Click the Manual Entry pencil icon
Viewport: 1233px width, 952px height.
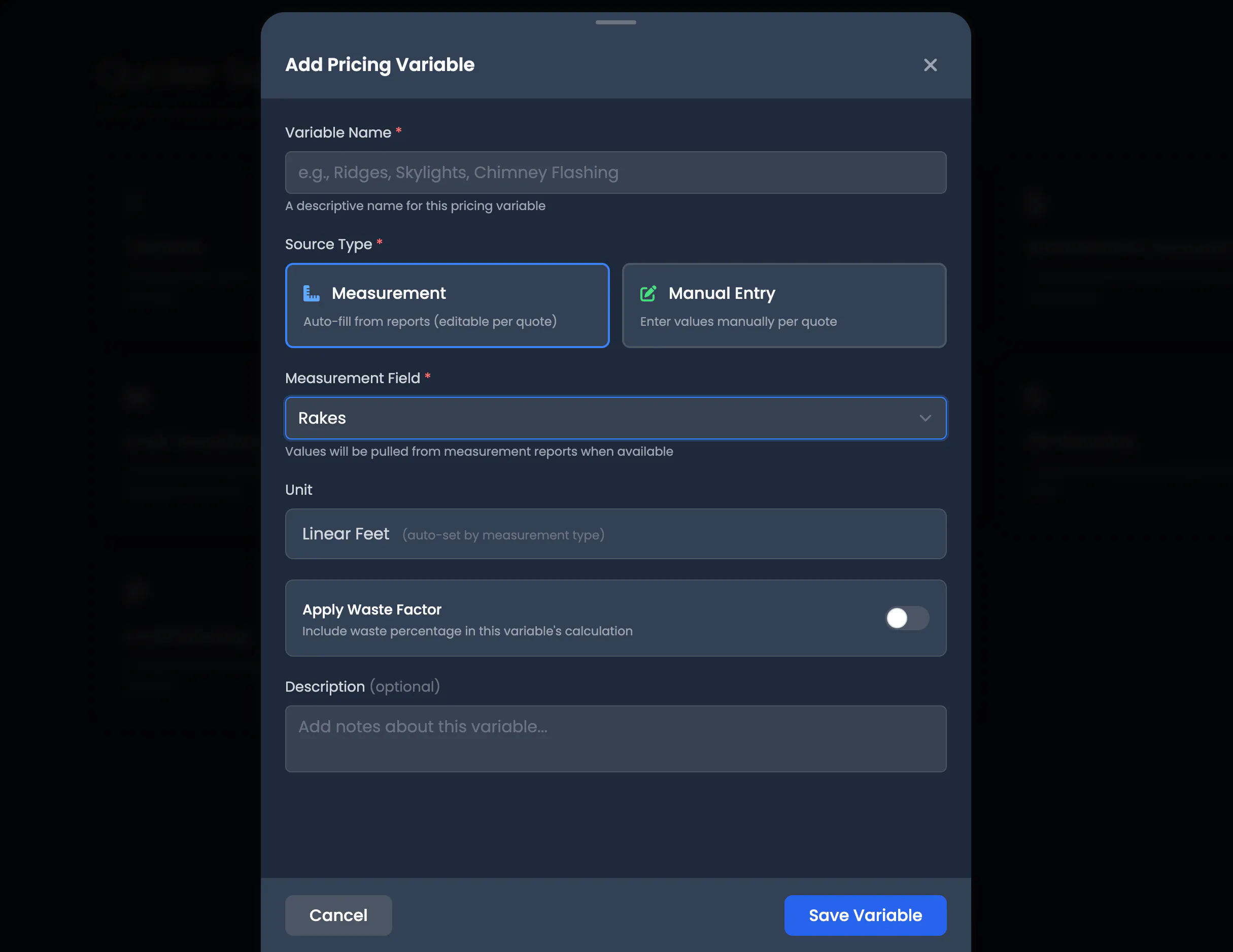pyautogui.click(x=648, y=293)
